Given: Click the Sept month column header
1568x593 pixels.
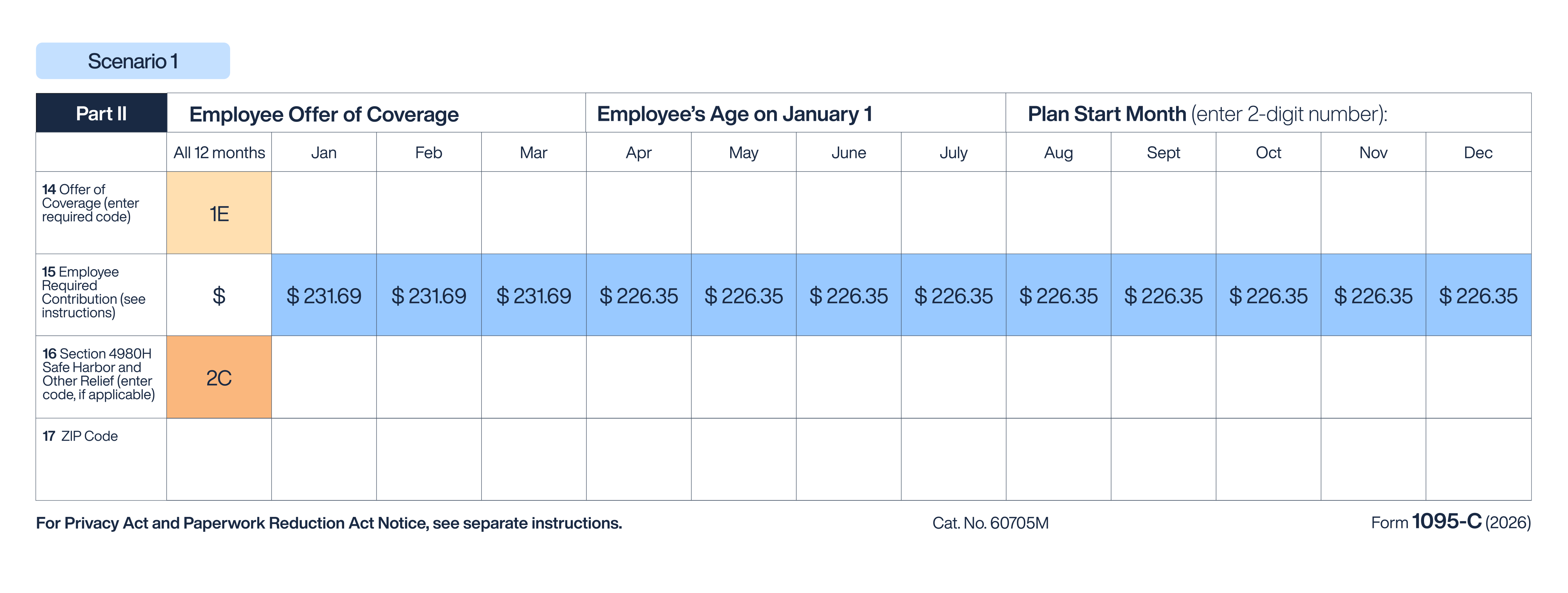Looking at the screenshot, I should (x=1163, y=152).
